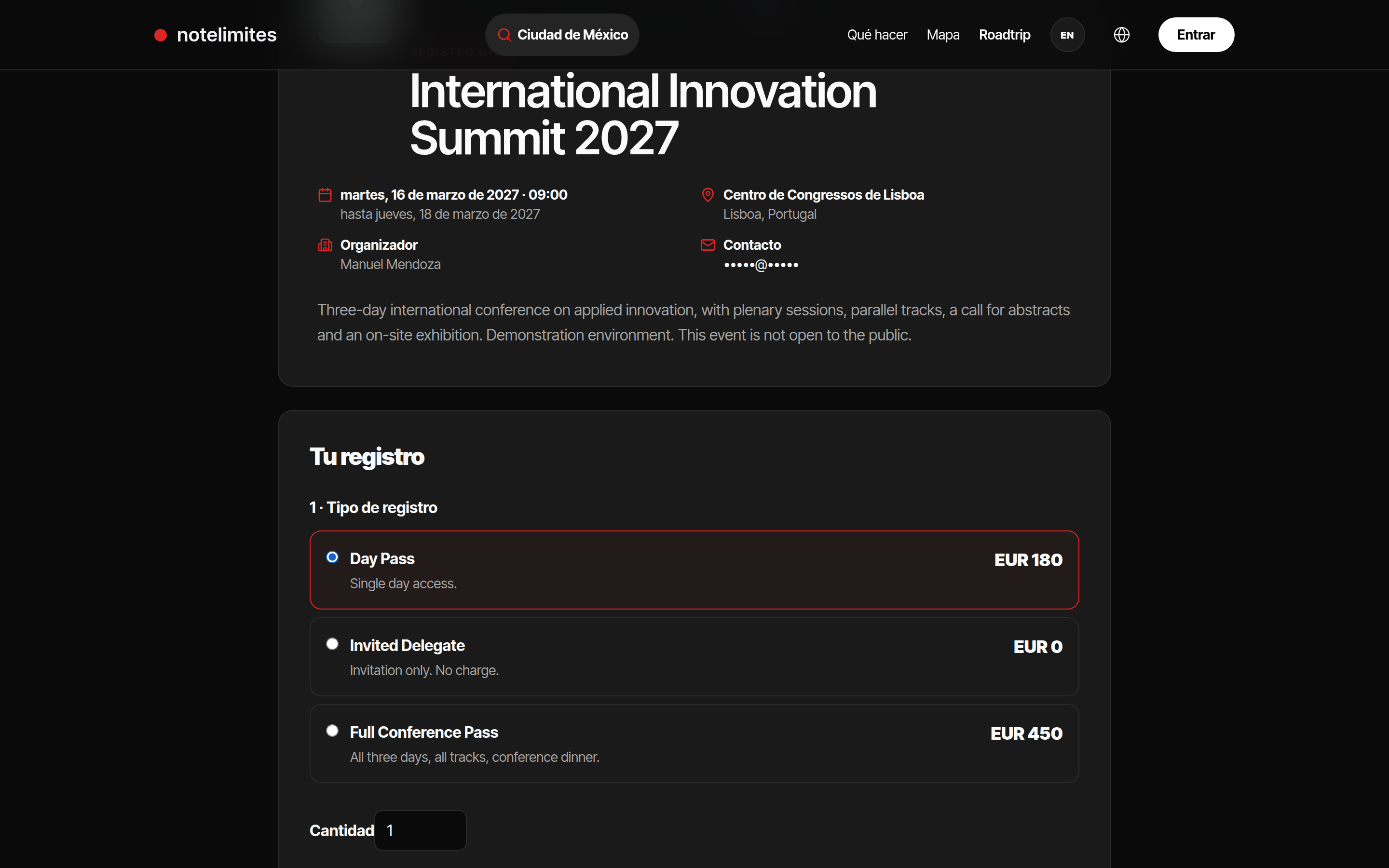Screen dimensions: 1389x868
Task: Open the globe language selector
Action: [x=1121, y=35]
